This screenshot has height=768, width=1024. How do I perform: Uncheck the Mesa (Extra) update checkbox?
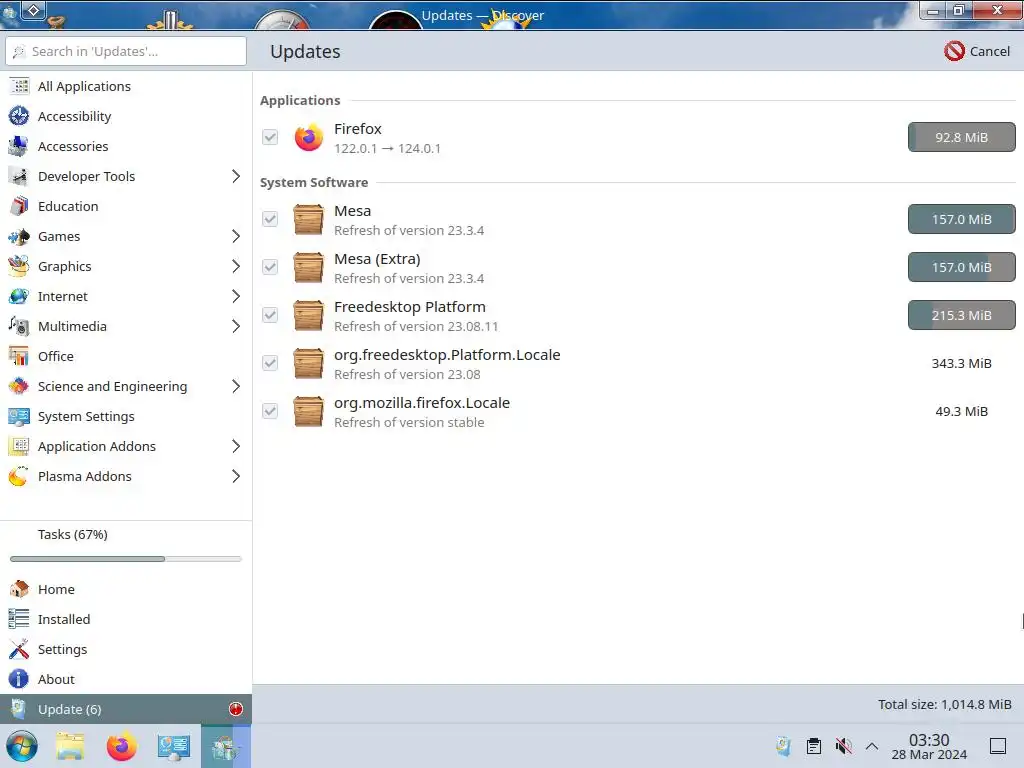(270, 267)
